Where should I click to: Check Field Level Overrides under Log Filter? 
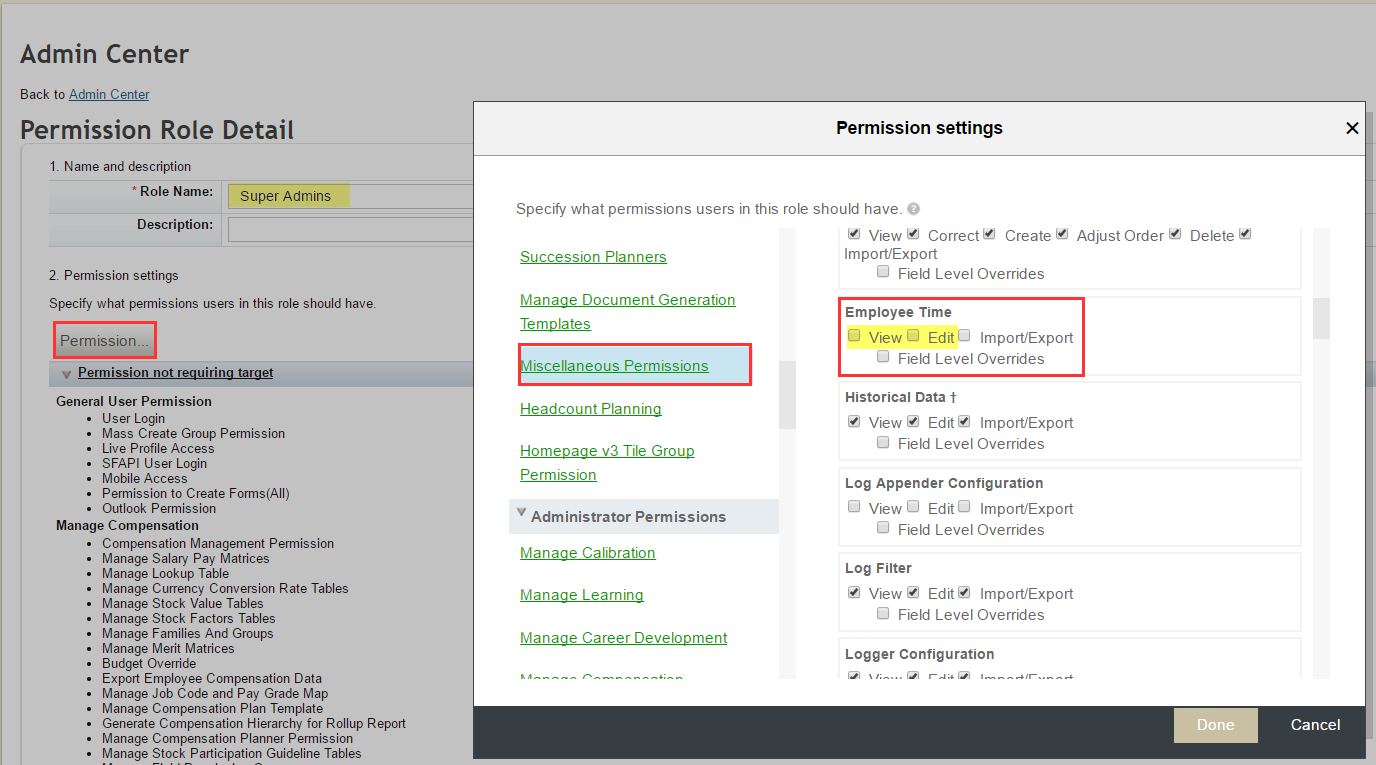pyautogui.click(x=883, y=613)
